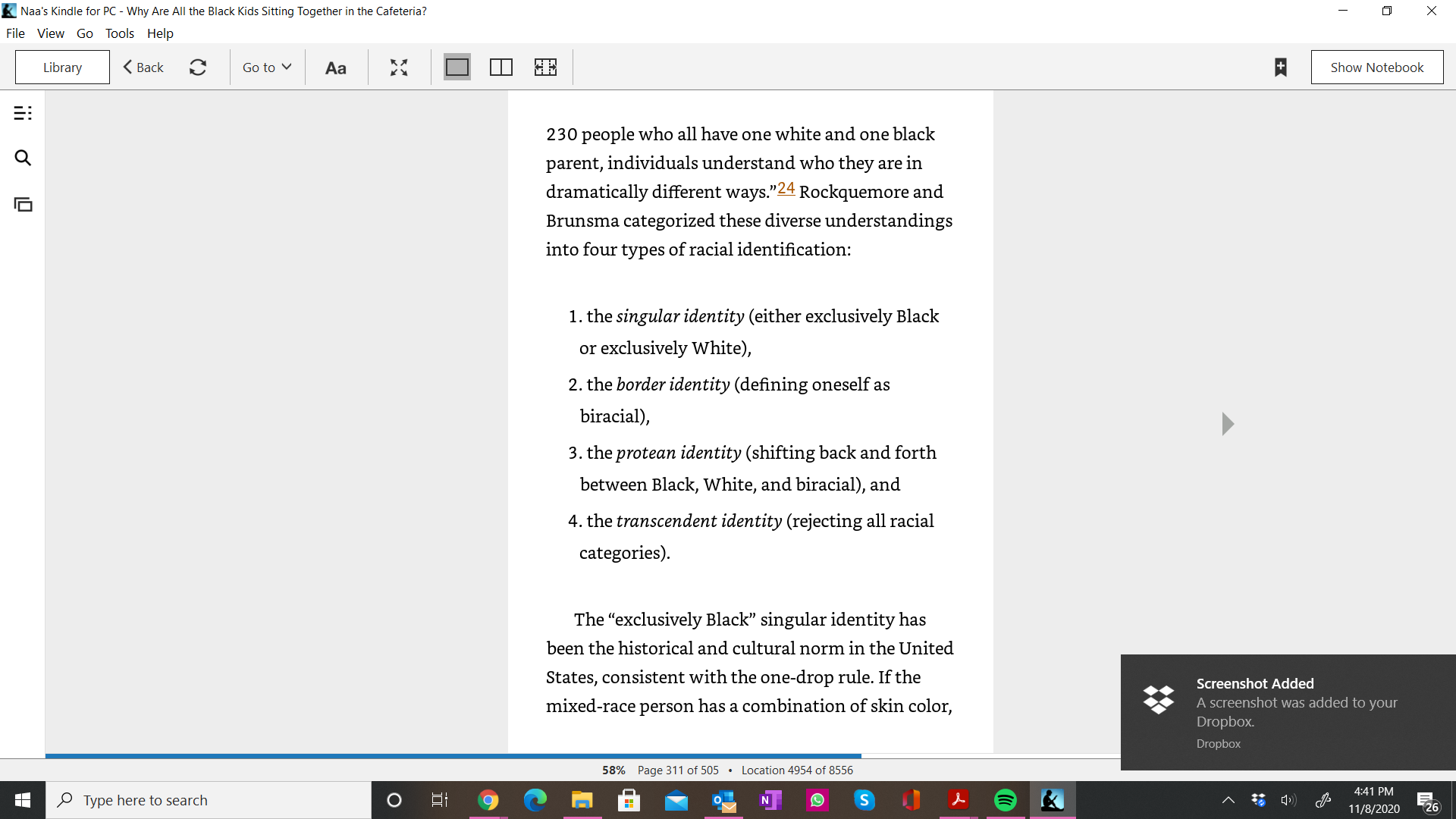Select two column page layout

coord(501,67)
